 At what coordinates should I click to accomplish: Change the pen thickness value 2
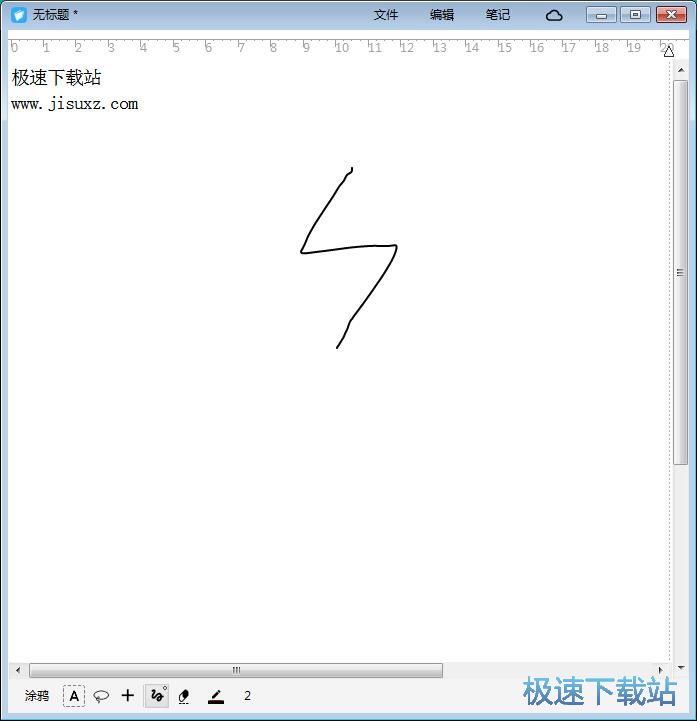(x=247, y=696)
